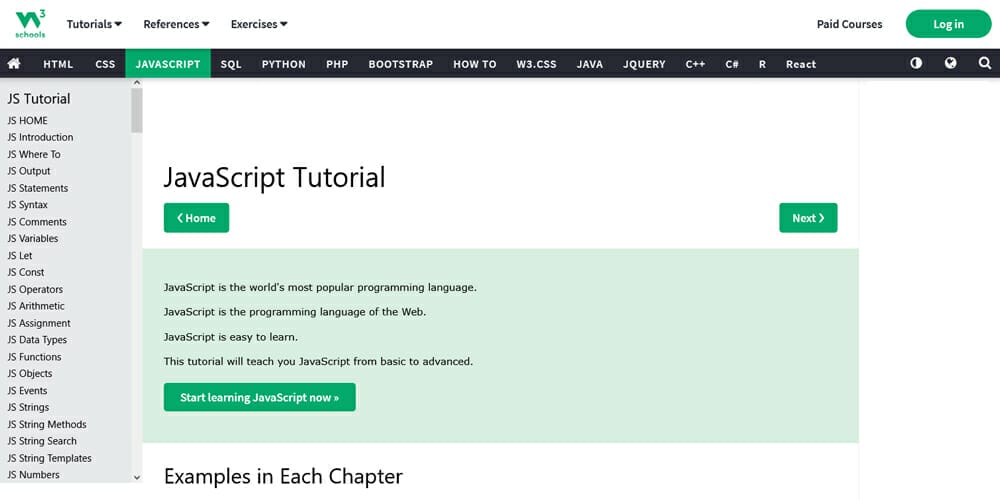Select JS Functions in the sidebar

(x=34, y=357)
